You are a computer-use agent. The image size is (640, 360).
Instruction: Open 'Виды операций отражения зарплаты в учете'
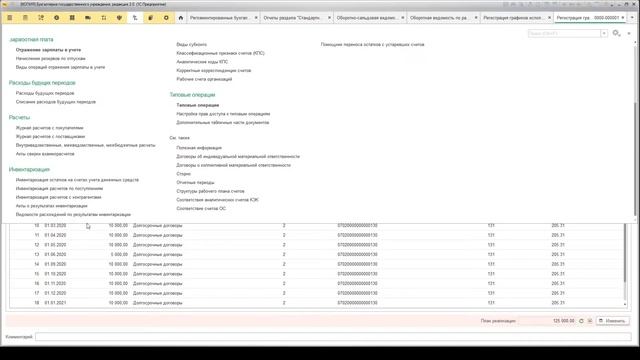[x=60, y=67]
